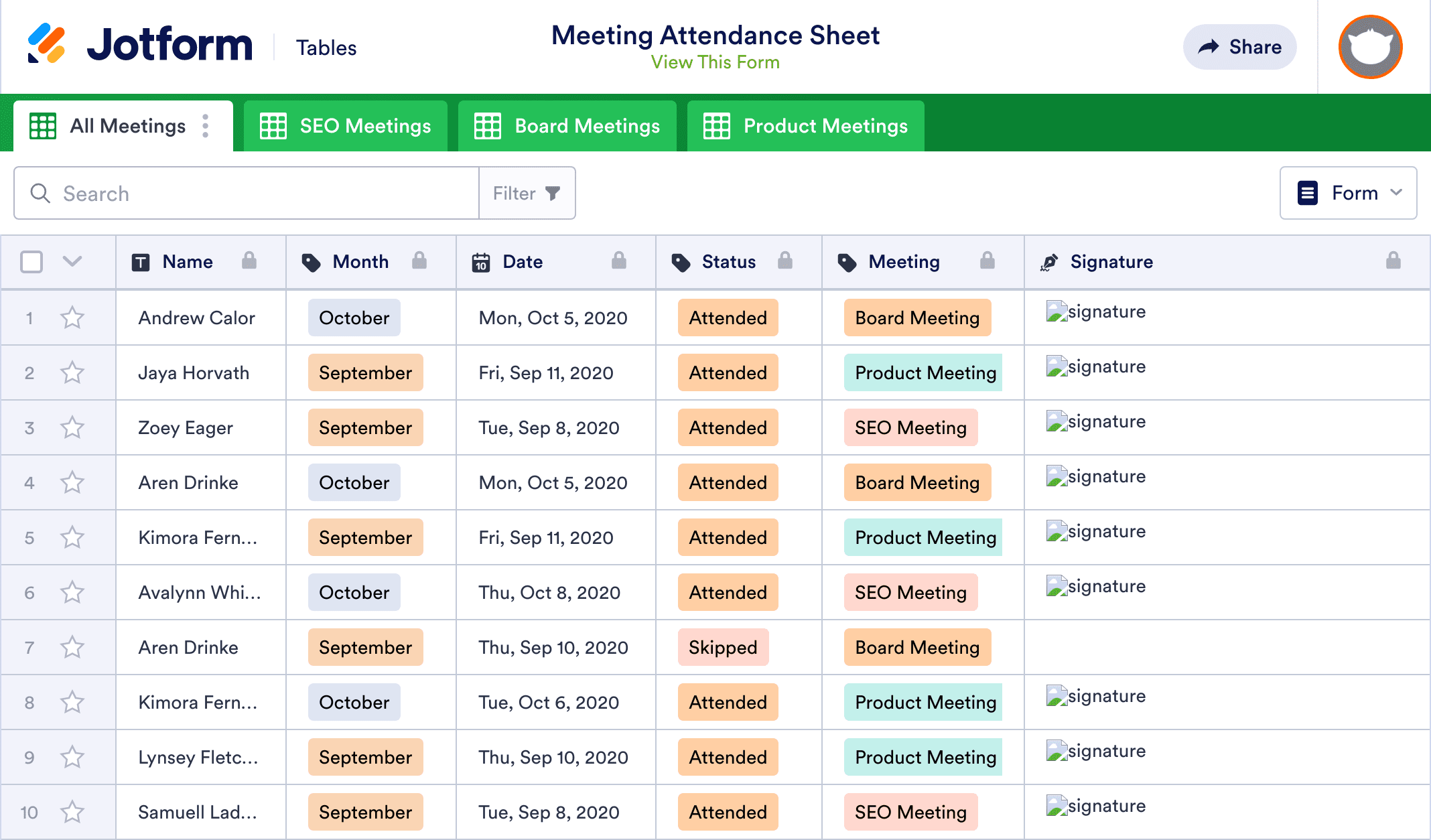Star the Andrew Calor row
This screenshot has width=1431, height=840.
(x=72, y=318)
